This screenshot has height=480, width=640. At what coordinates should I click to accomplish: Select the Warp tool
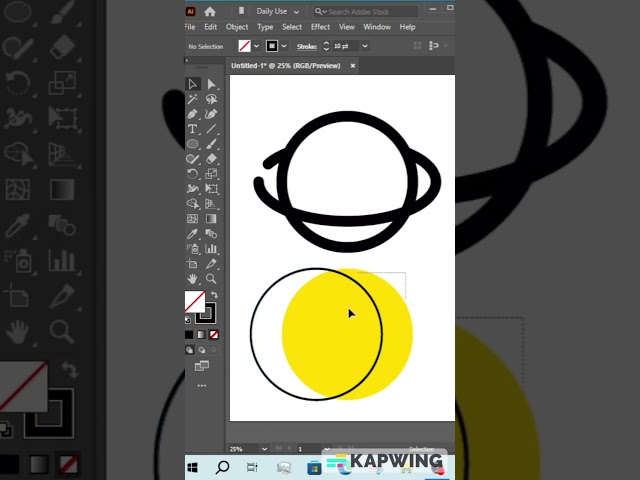coord(193,189)
